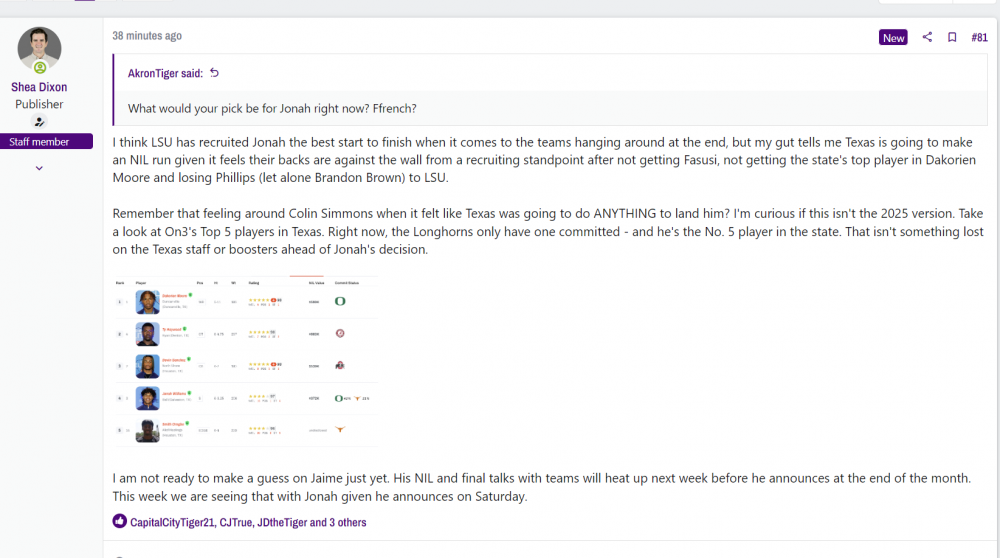
Task: Expand user details chevron below Staff member
Action: pos(40,168)
